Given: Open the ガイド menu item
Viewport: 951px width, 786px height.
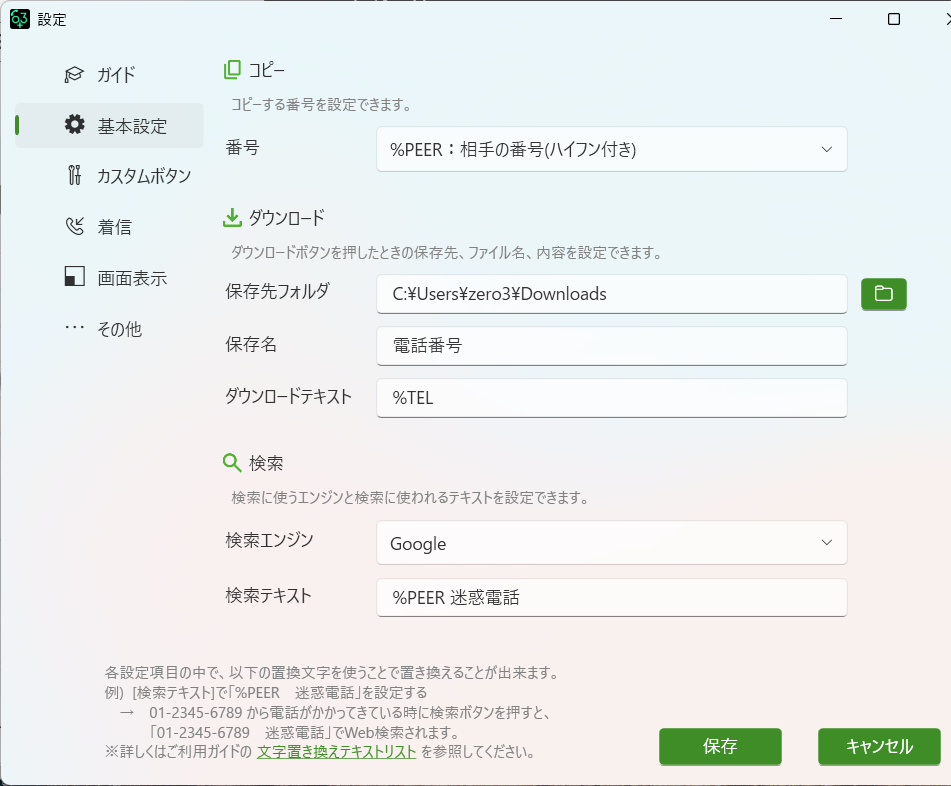Looking at the screenshot, I should click(x=115, y=75).
